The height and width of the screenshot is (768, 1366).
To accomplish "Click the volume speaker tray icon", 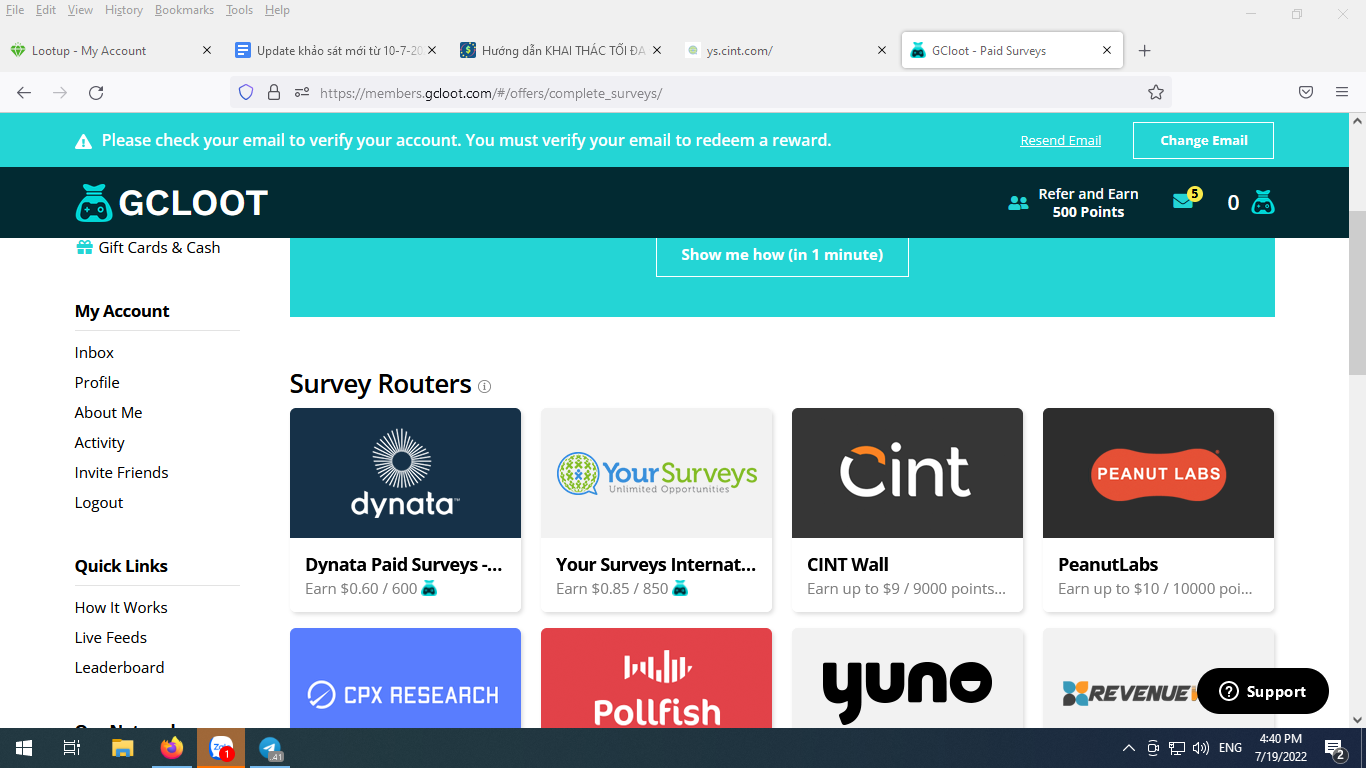I will point(1201,748).
